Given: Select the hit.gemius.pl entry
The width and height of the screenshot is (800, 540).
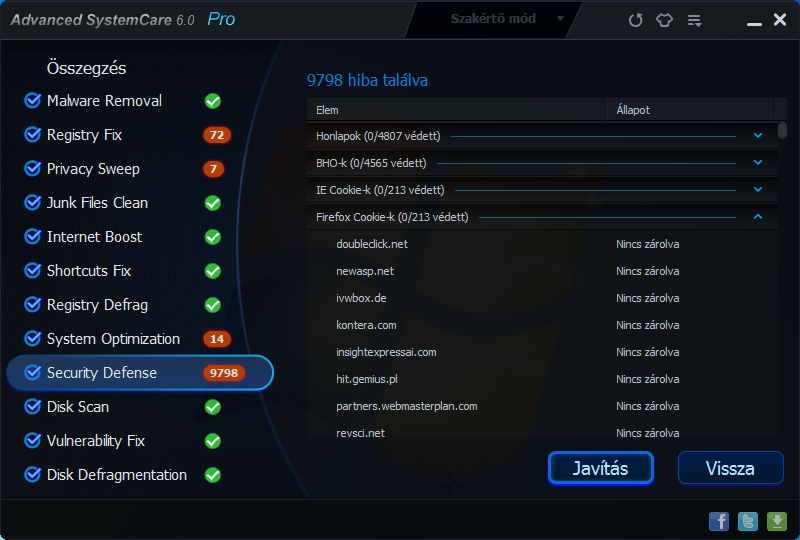Looking at the screenshot, I should (542, 379).
